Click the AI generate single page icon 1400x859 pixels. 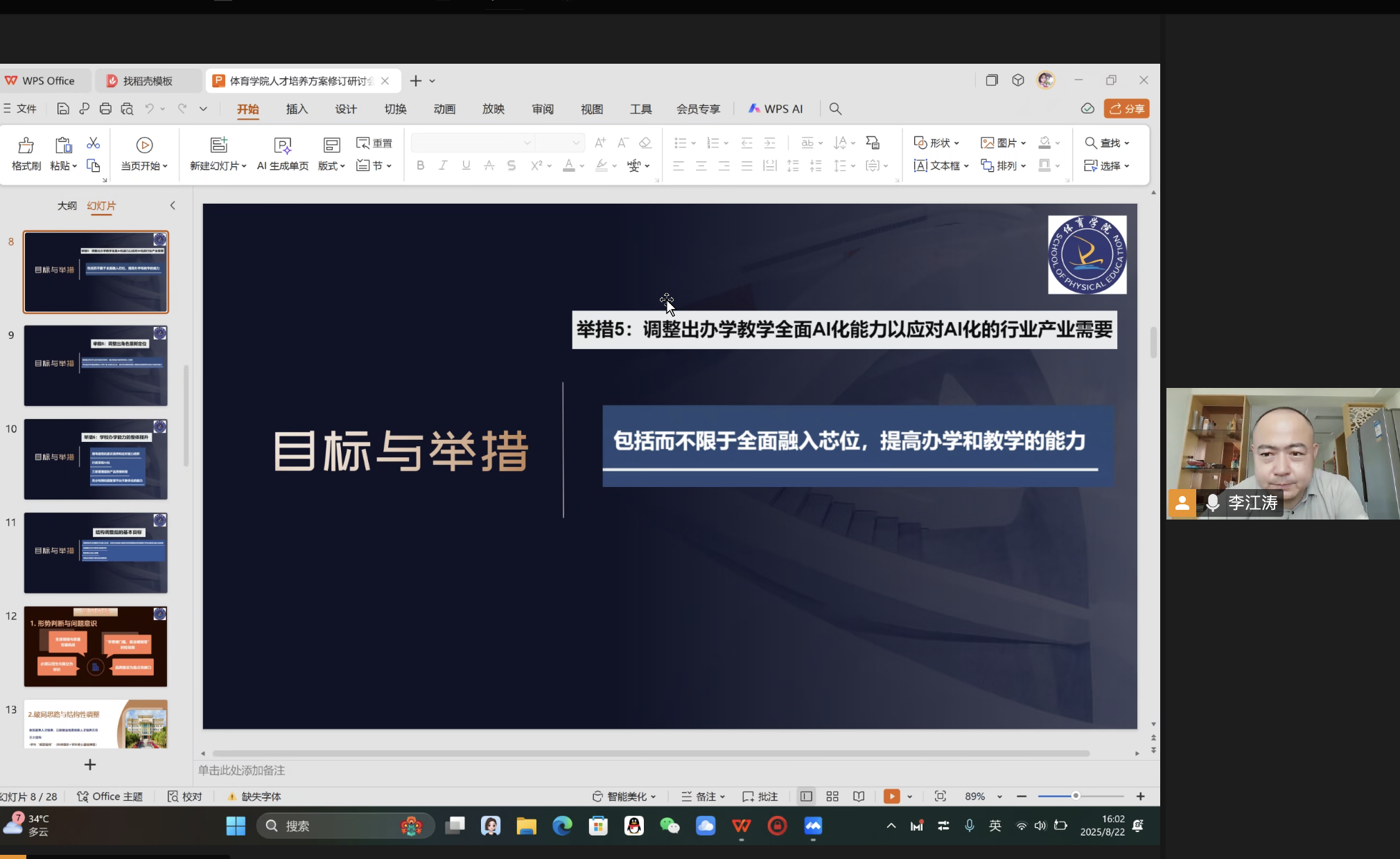(x=282, y=145)
